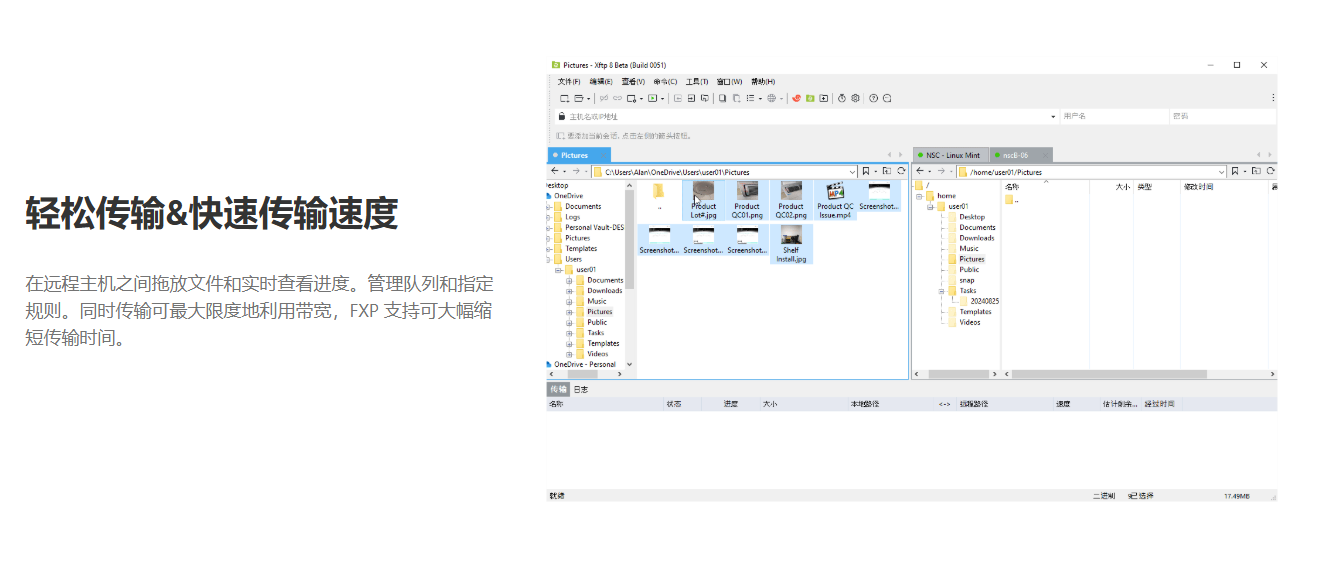
Task: Collapse remote Tasks tree node
Action: pyautogui.click(x=941, y=290)
